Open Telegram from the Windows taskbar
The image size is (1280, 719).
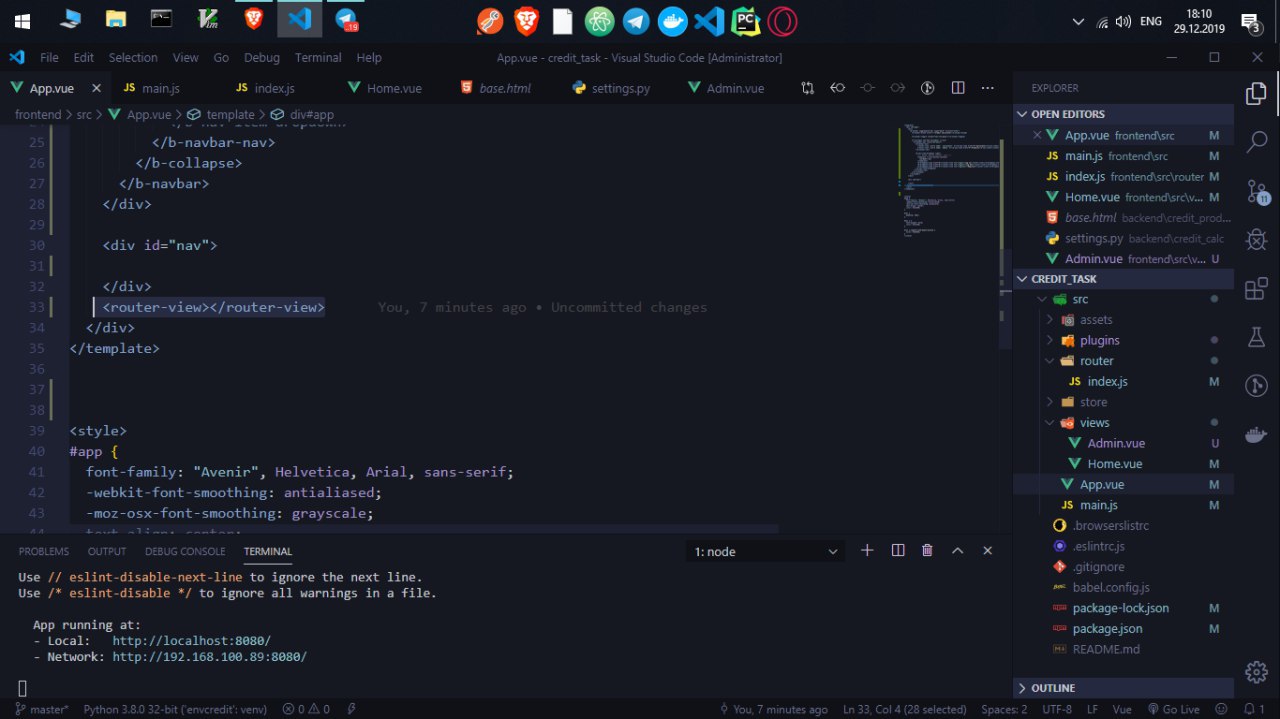click(x=636, y=20)
